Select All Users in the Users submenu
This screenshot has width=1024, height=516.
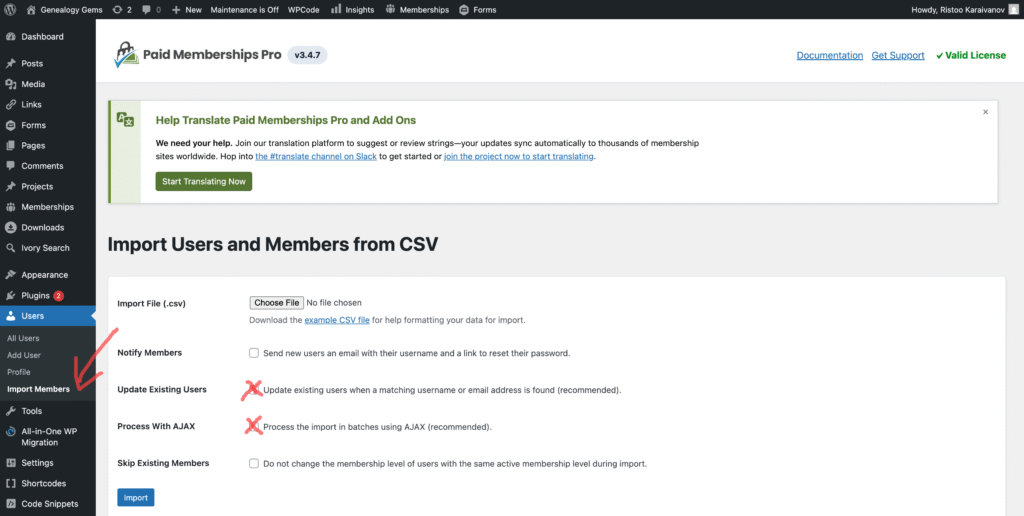click(x=23, y=338)
